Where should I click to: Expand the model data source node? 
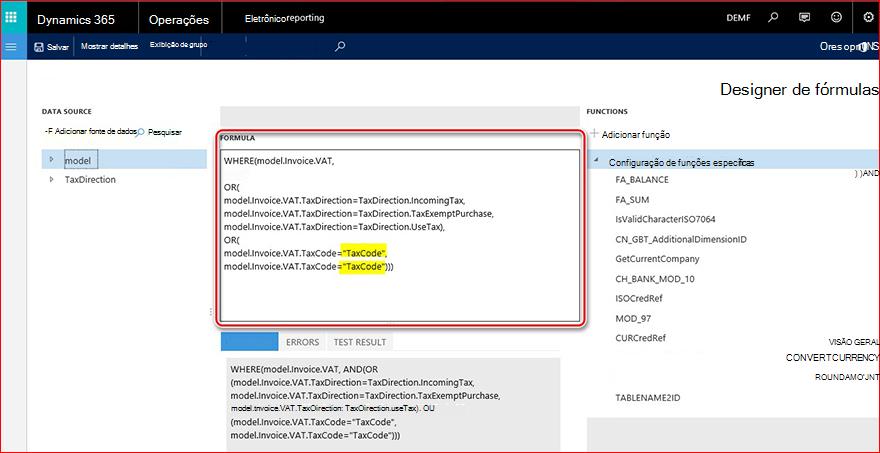(x=52, y=159)
